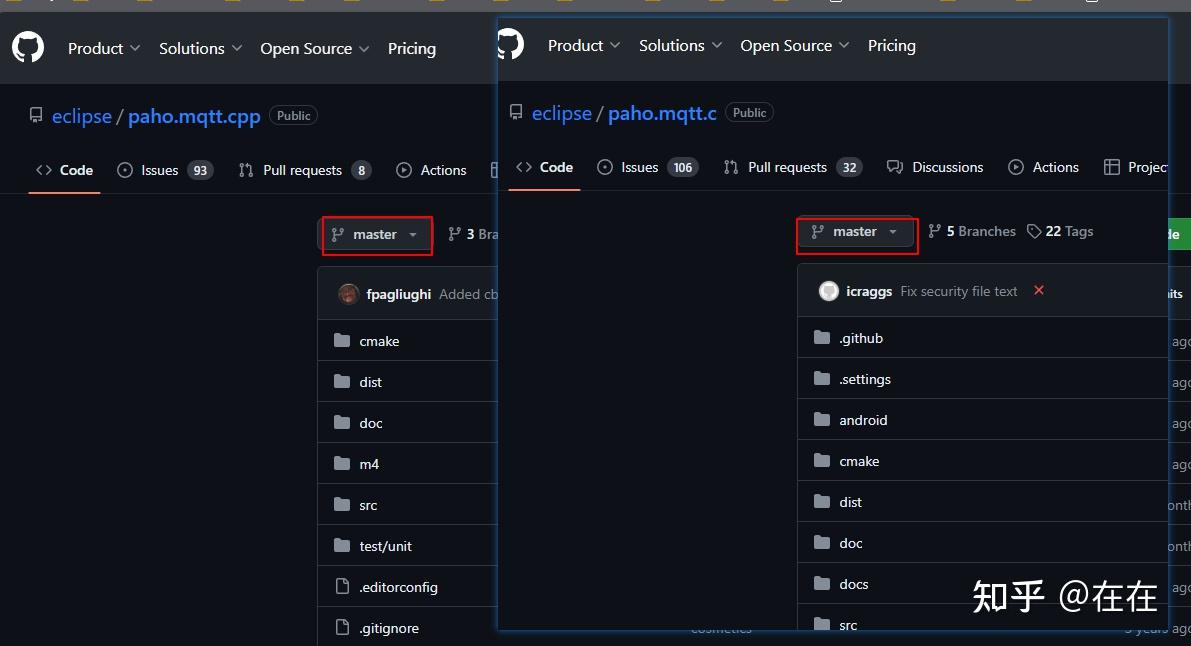Open Product menu in paho.mqtt.cpp window
Viewport: 1191px width, 646px height.
click(104, 49)
